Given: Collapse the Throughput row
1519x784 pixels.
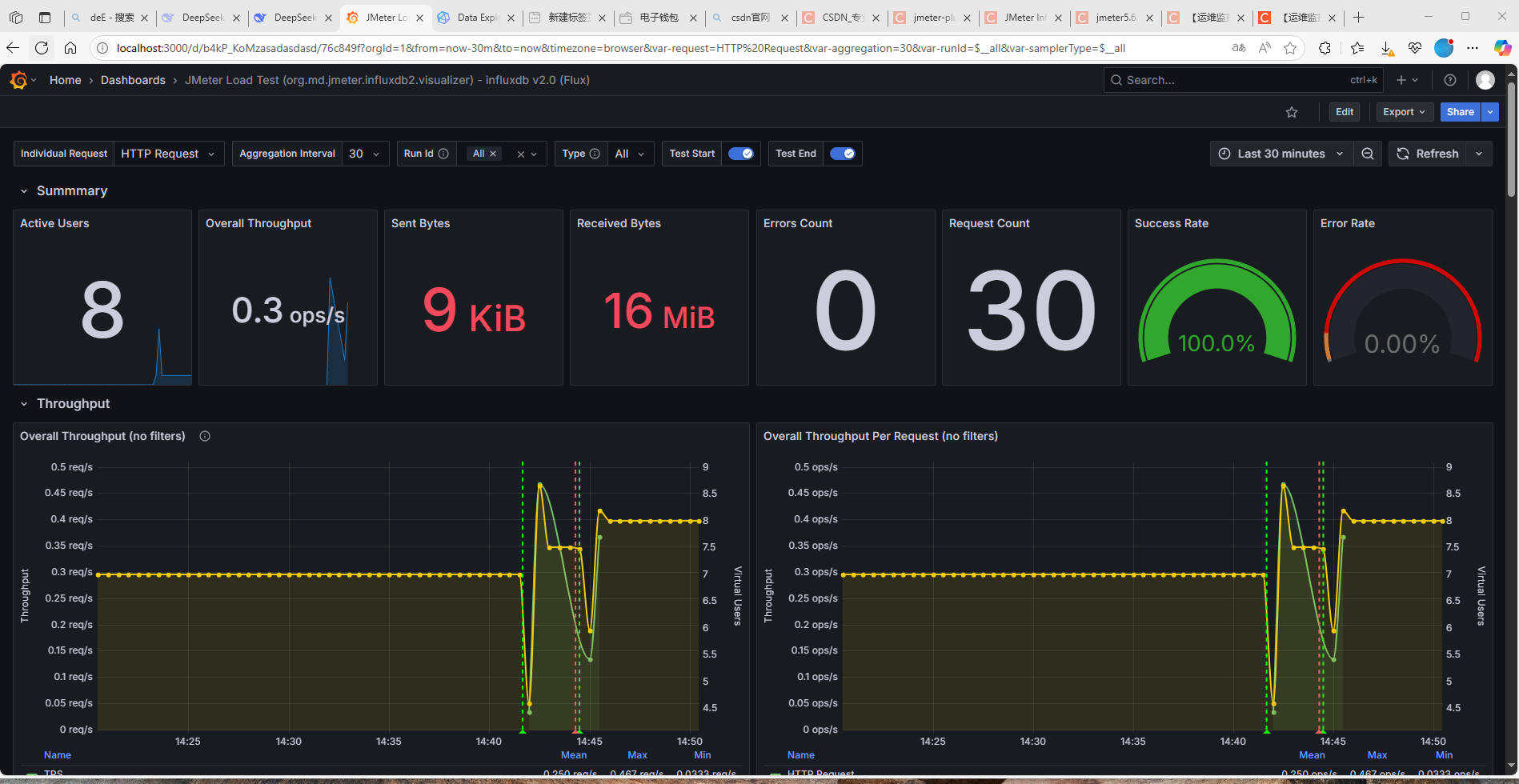Looking at the screenshot, I should (x=24, y=404).
